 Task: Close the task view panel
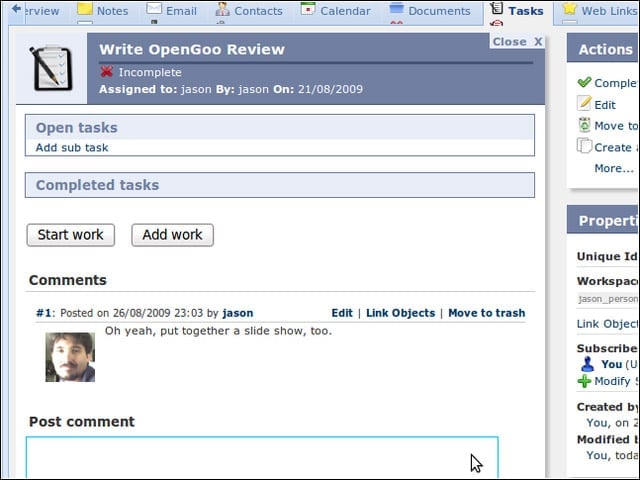[517, 42]
